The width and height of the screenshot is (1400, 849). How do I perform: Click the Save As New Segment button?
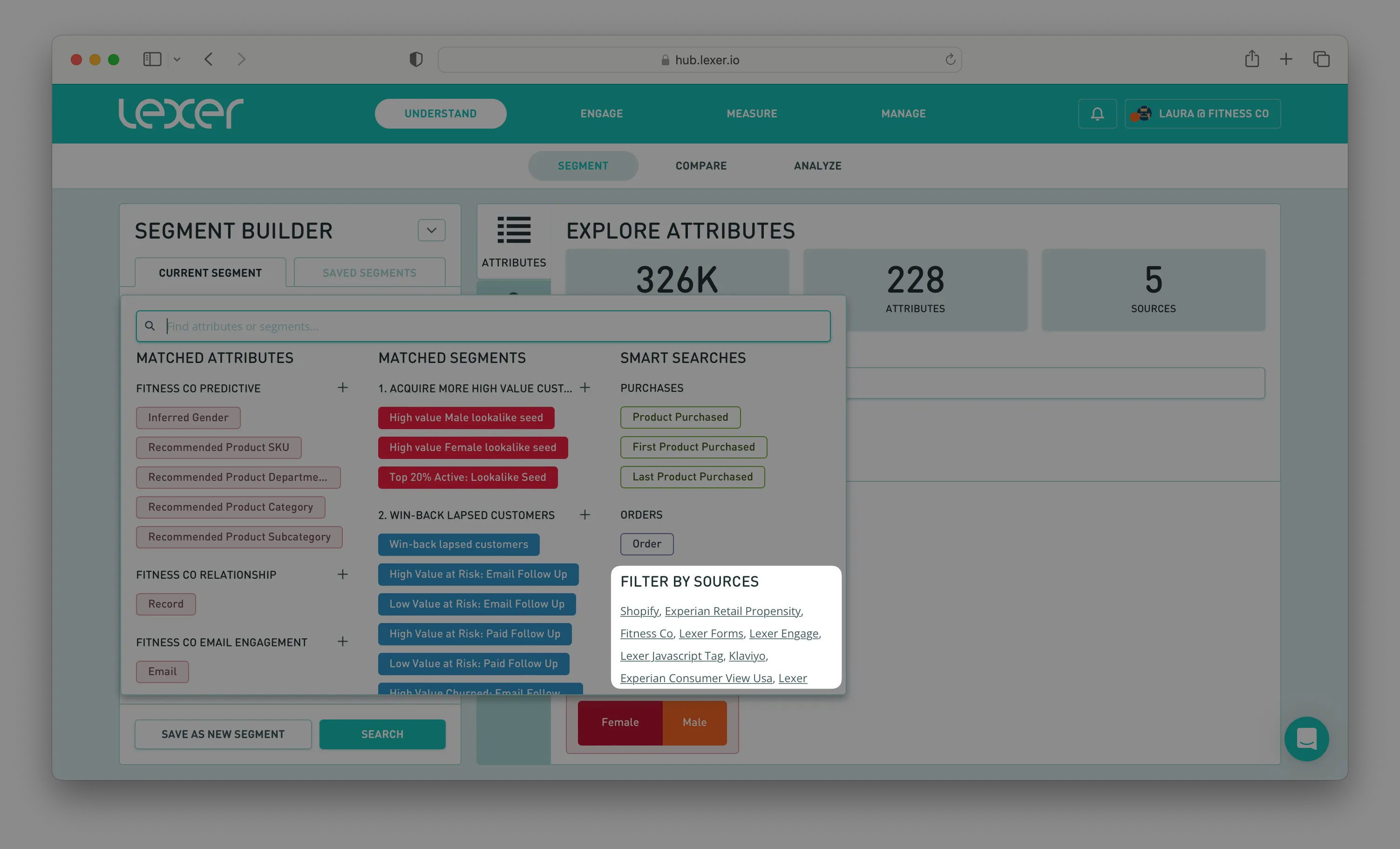[x=223, y=734]
